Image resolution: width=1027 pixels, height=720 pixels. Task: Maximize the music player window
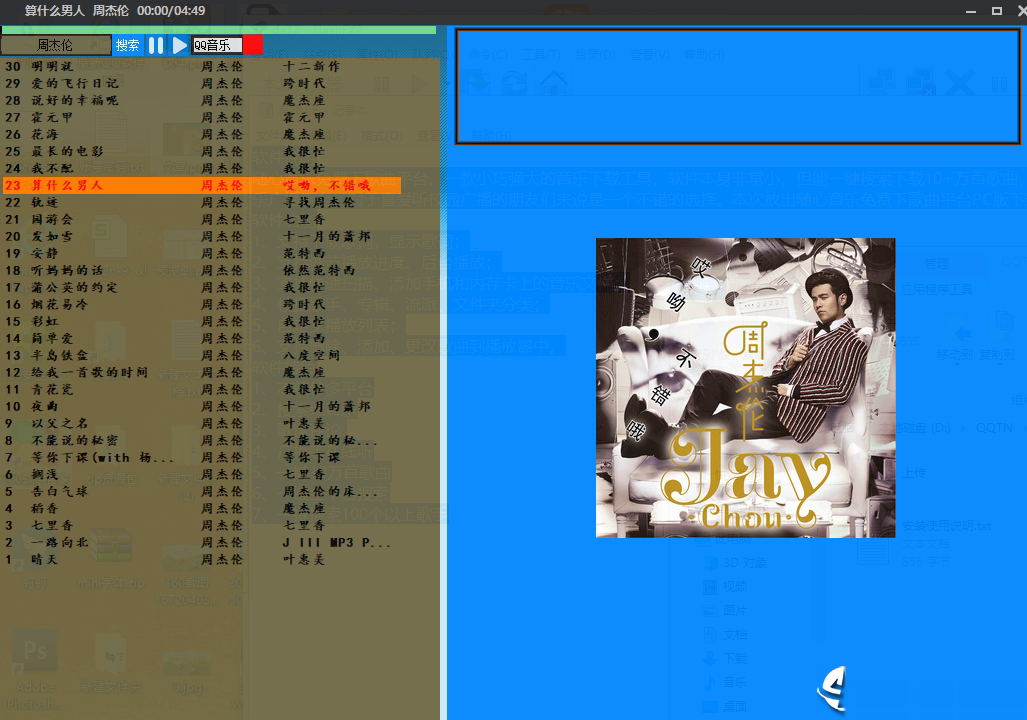(x=997, y=11)
